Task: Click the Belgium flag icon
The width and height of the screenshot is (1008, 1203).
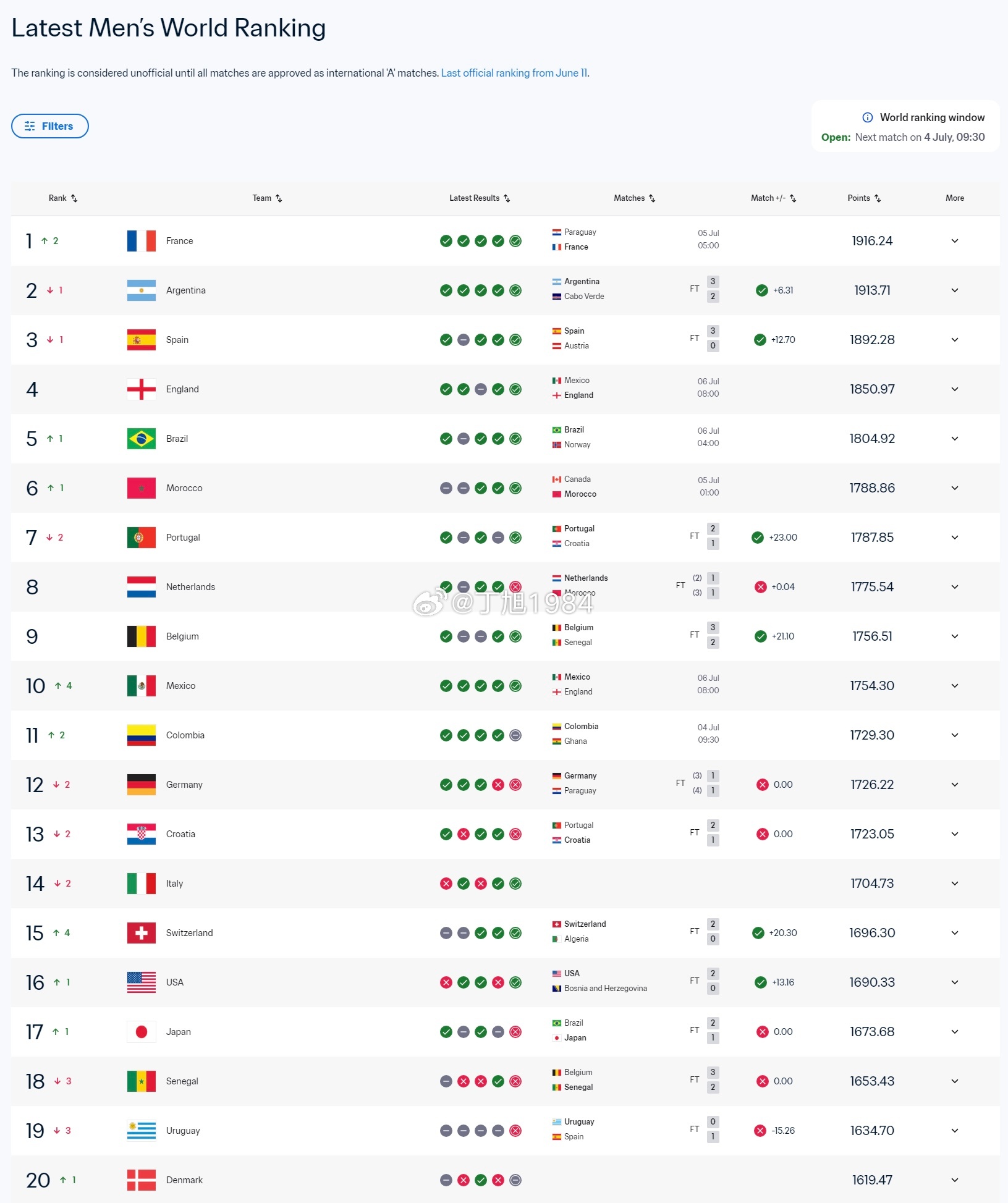Action: tap(142, 636)
